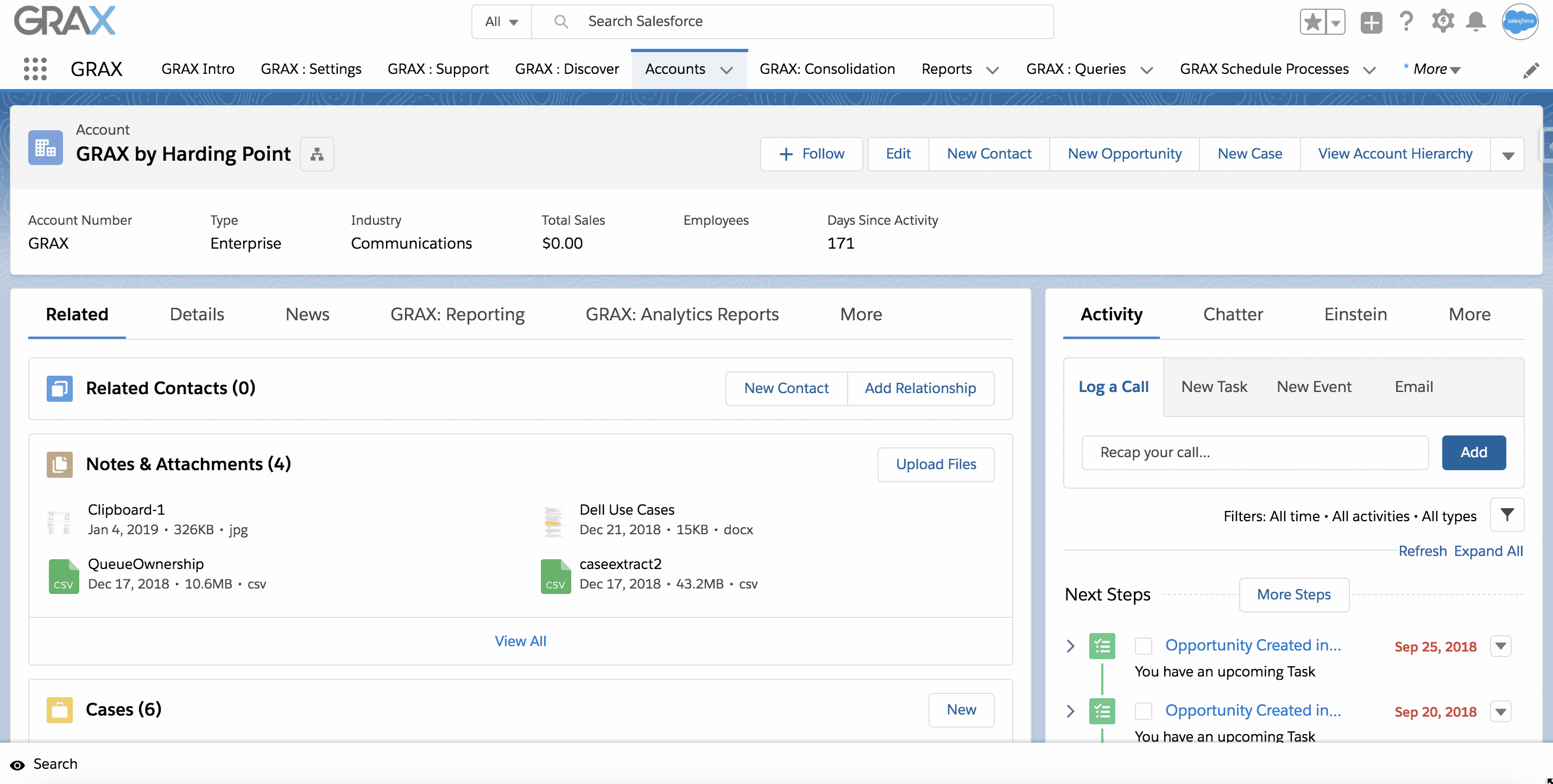Click the blue Add button
This screenshot has width=1553, height=784.
1473,453
